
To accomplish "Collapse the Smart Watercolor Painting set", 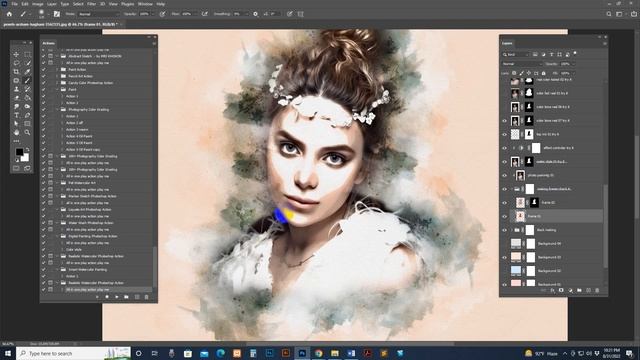I will click(x=58, y=269).
